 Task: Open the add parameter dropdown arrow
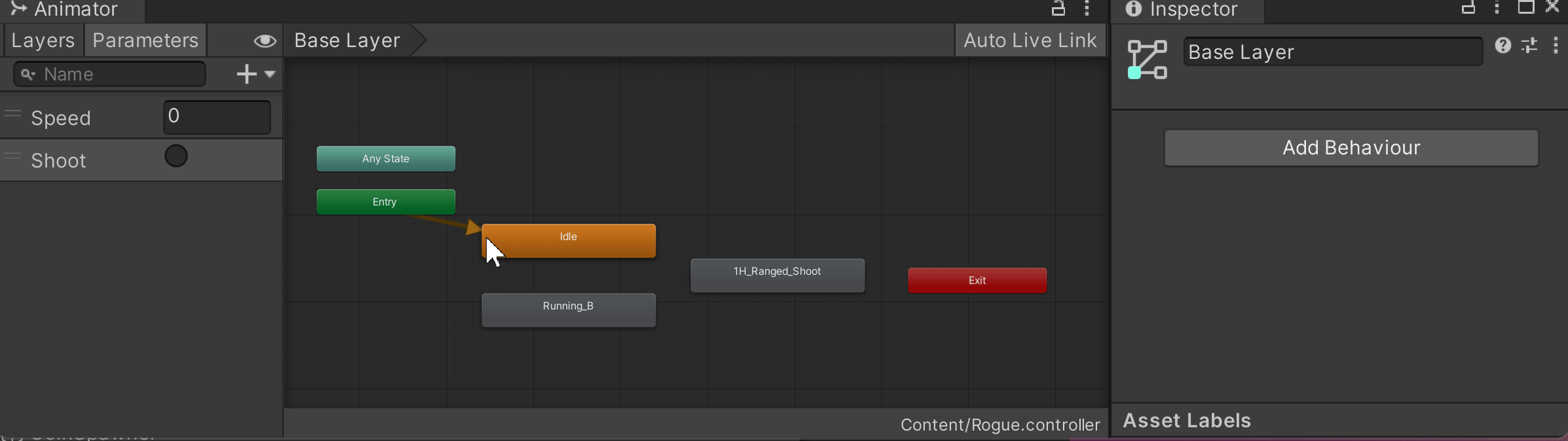pos(270,74)
